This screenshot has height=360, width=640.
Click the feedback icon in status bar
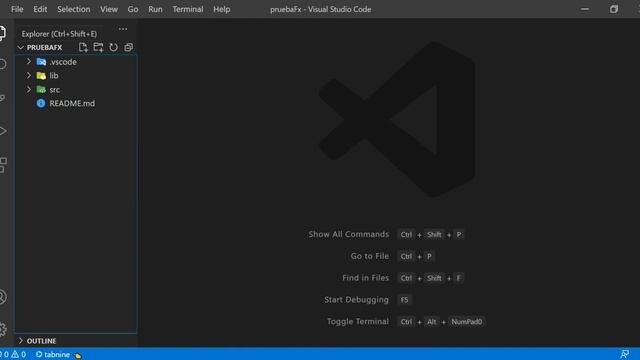click(x=624, y=354)
